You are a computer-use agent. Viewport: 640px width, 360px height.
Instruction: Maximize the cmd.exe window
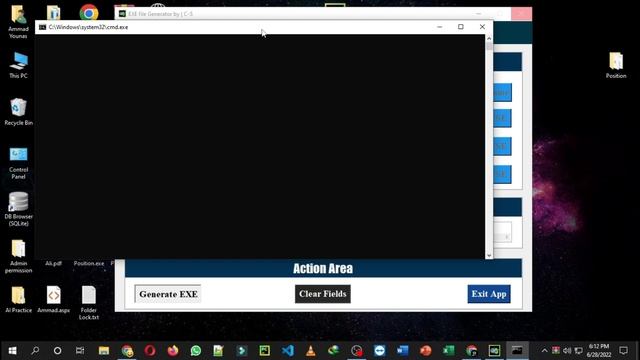click(461, 27)
